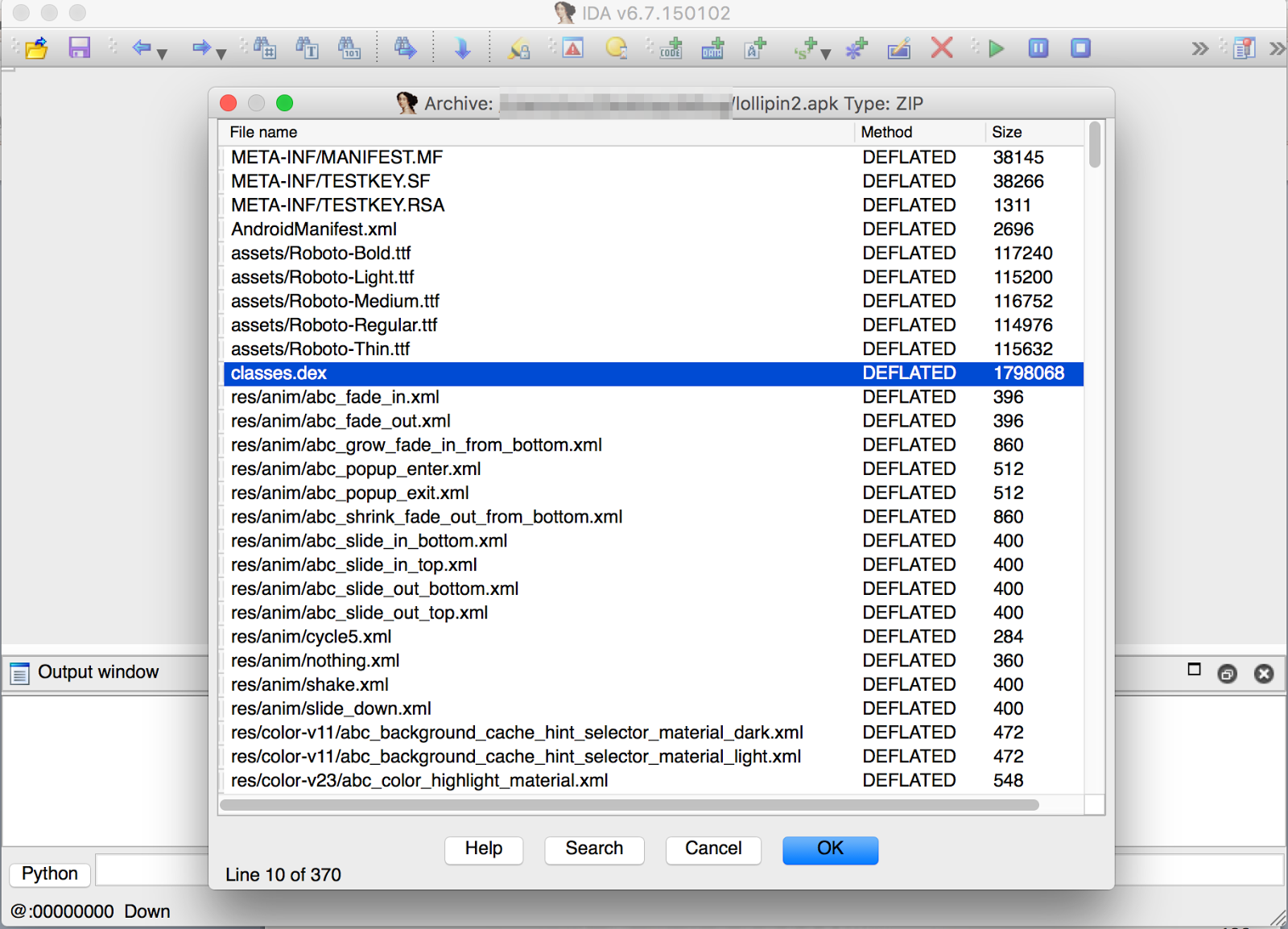
Task: Click the search byte sequence binoculars icon
Action: 349,48
